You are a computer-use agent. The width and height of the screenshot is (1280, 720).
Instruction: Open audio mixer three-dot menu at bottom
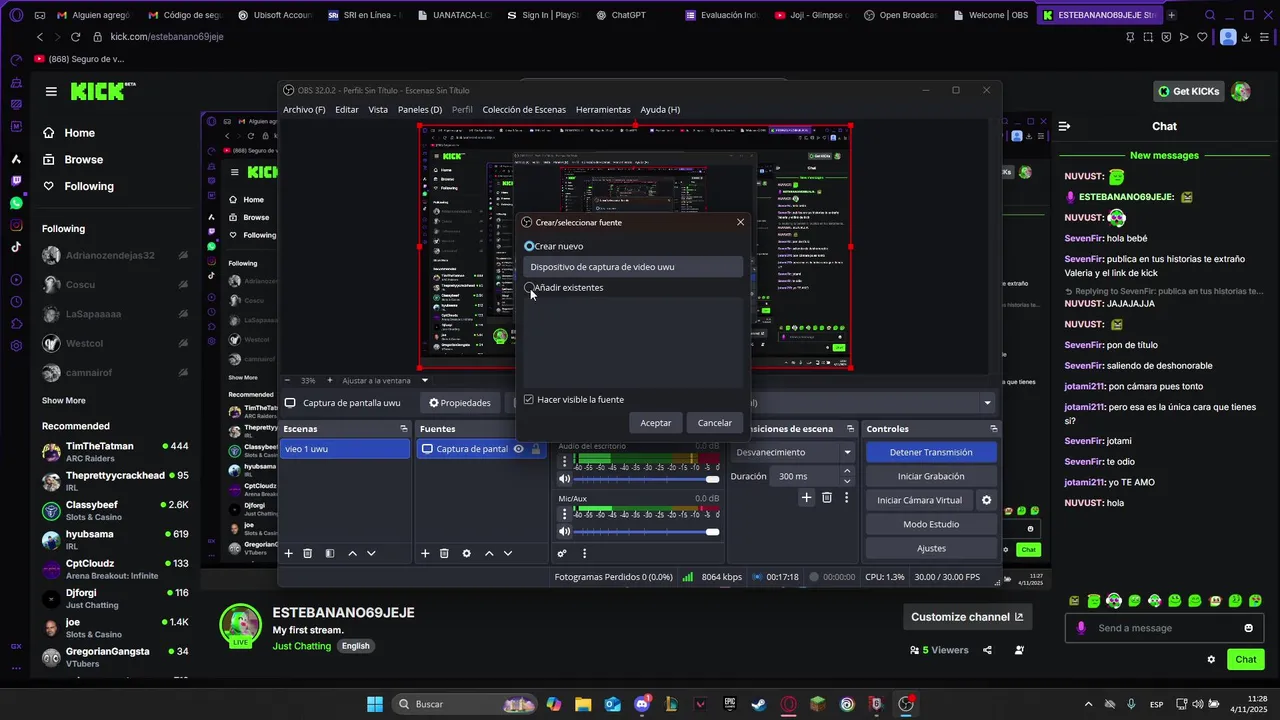tap(584, 553)
